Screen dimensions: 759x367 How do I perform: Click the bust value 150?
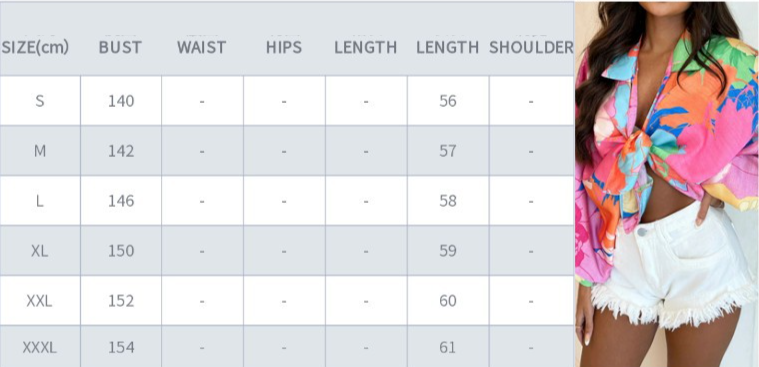tap(121, 251)
